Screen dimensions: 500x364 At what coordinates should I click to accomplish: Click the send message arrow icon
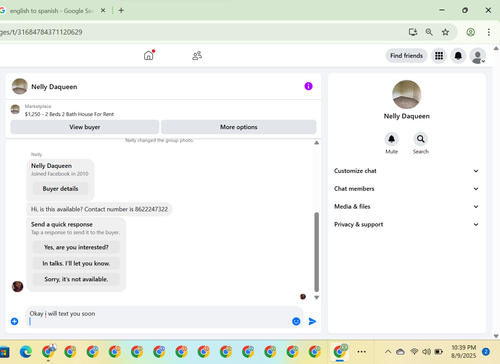[312, 321]
